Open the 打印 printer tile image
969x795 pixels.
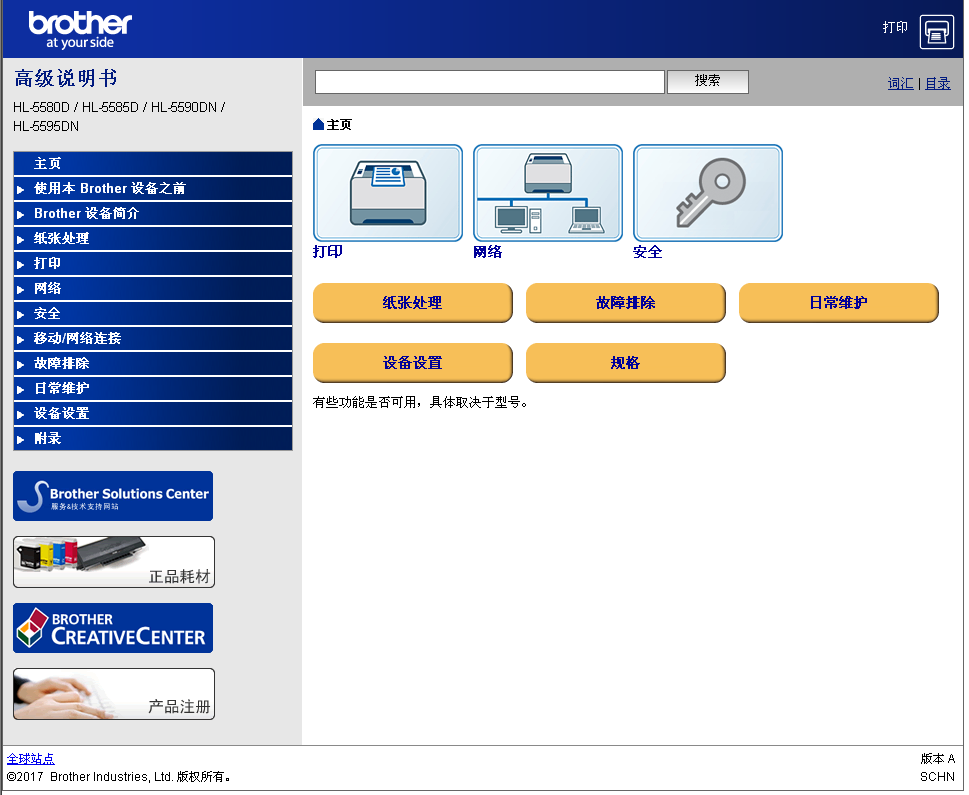(388, 193)
